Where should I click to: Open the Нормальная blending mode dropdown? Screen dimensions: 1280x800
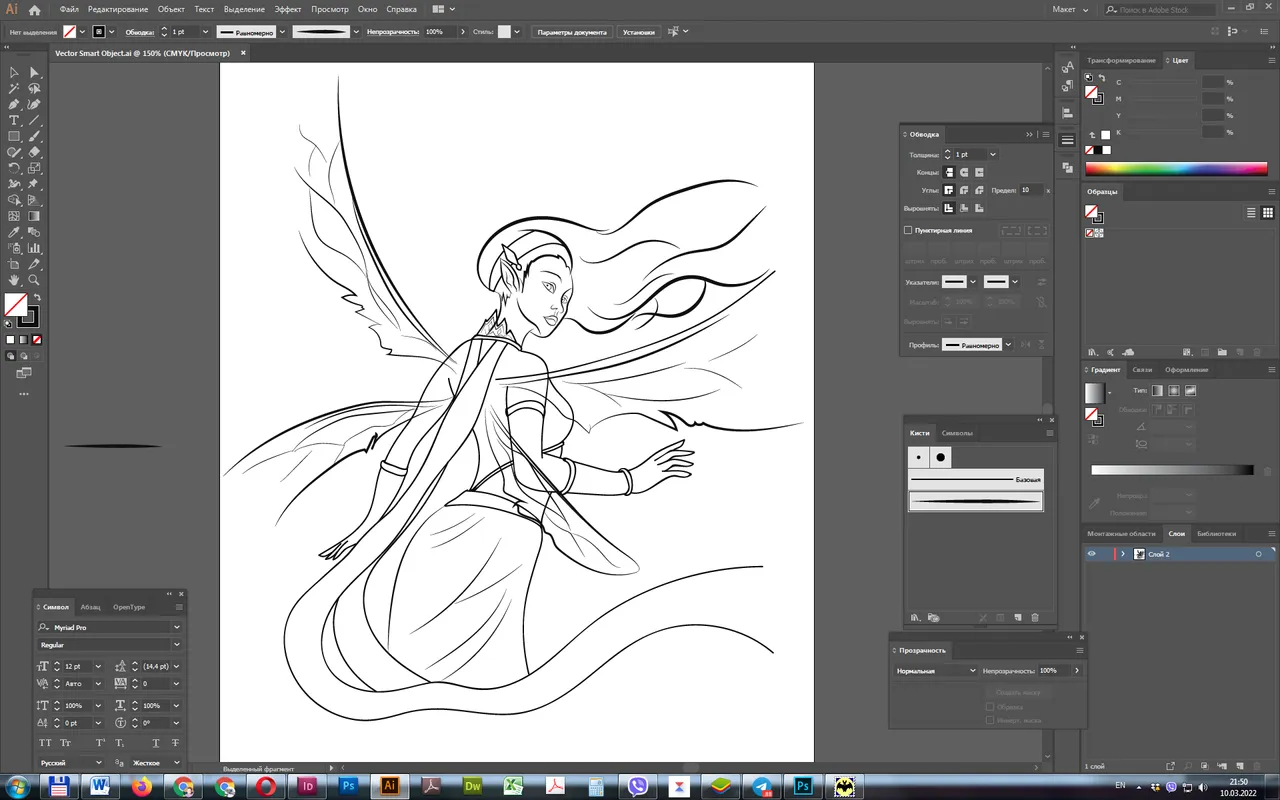[936, 671]
